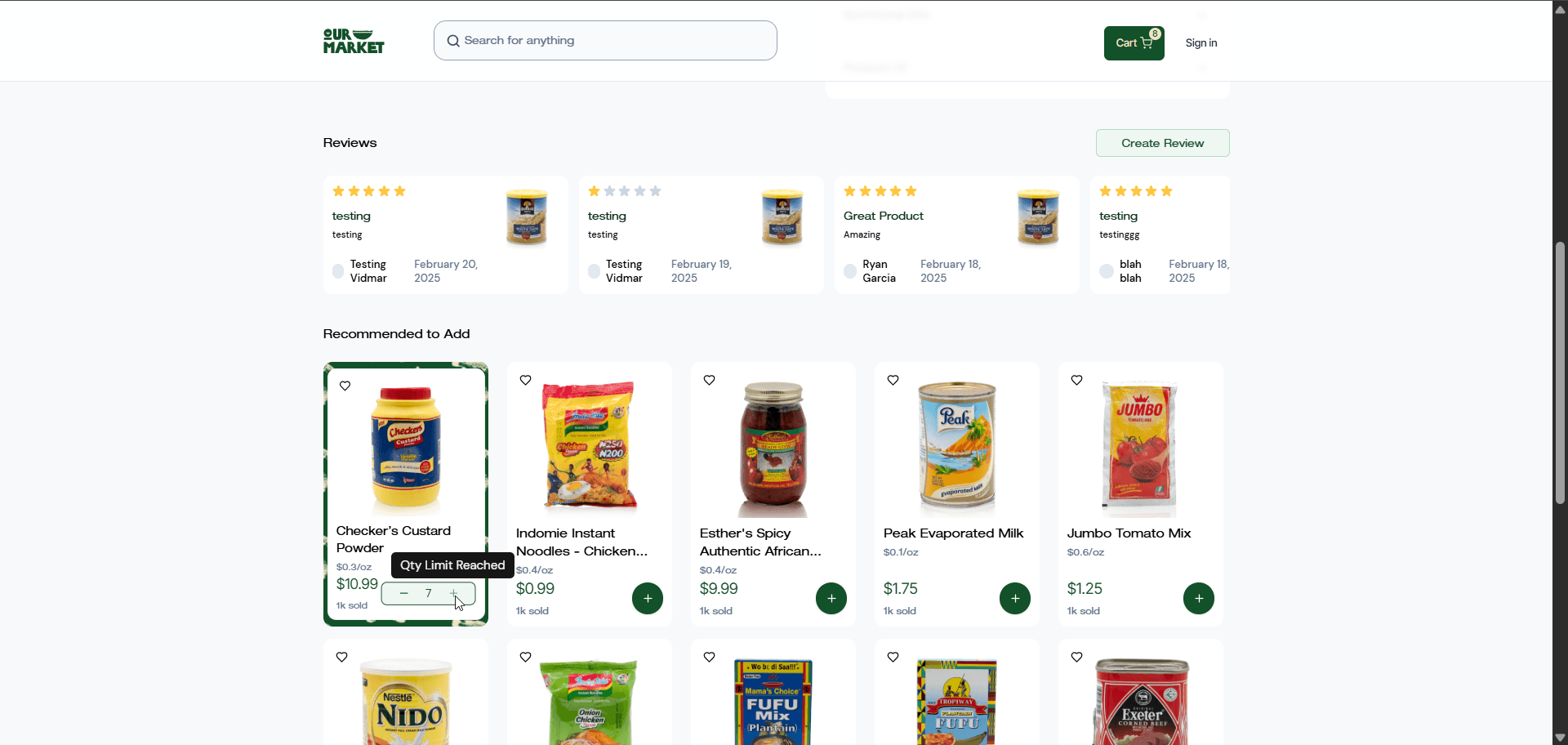Add Esther's Spicy sauce to cart

pos(831,598)
